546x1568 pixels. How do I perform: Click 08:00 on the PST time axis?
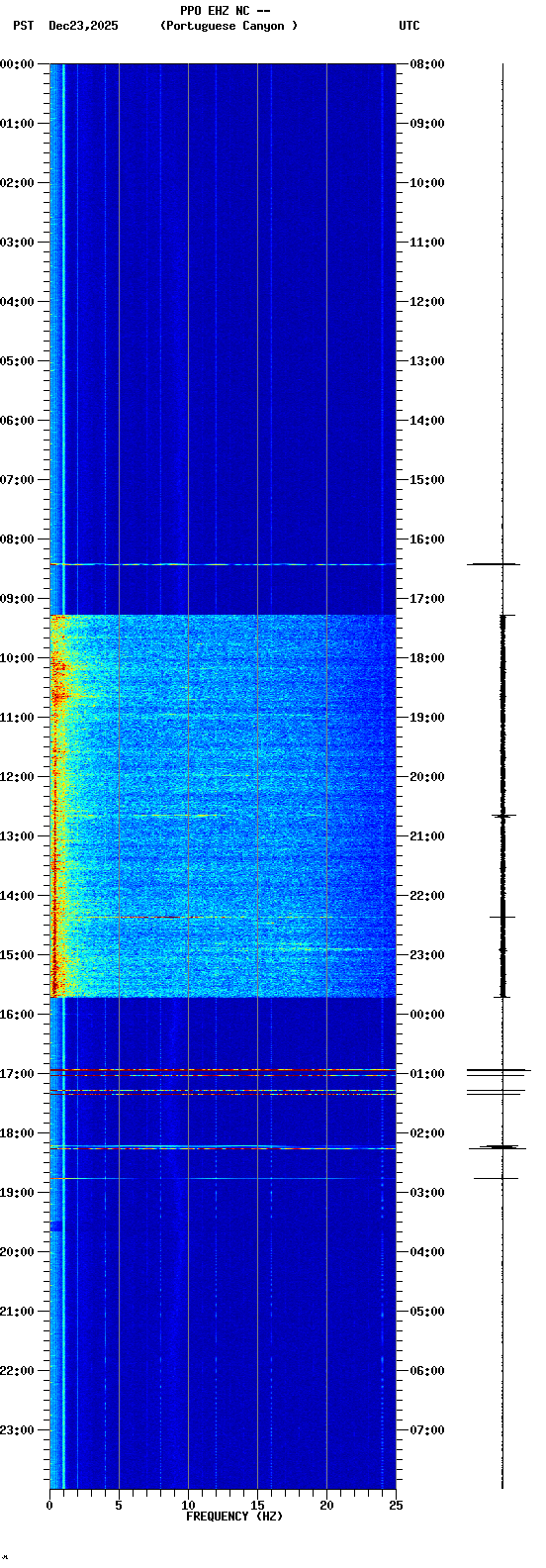tap(18, 539)
